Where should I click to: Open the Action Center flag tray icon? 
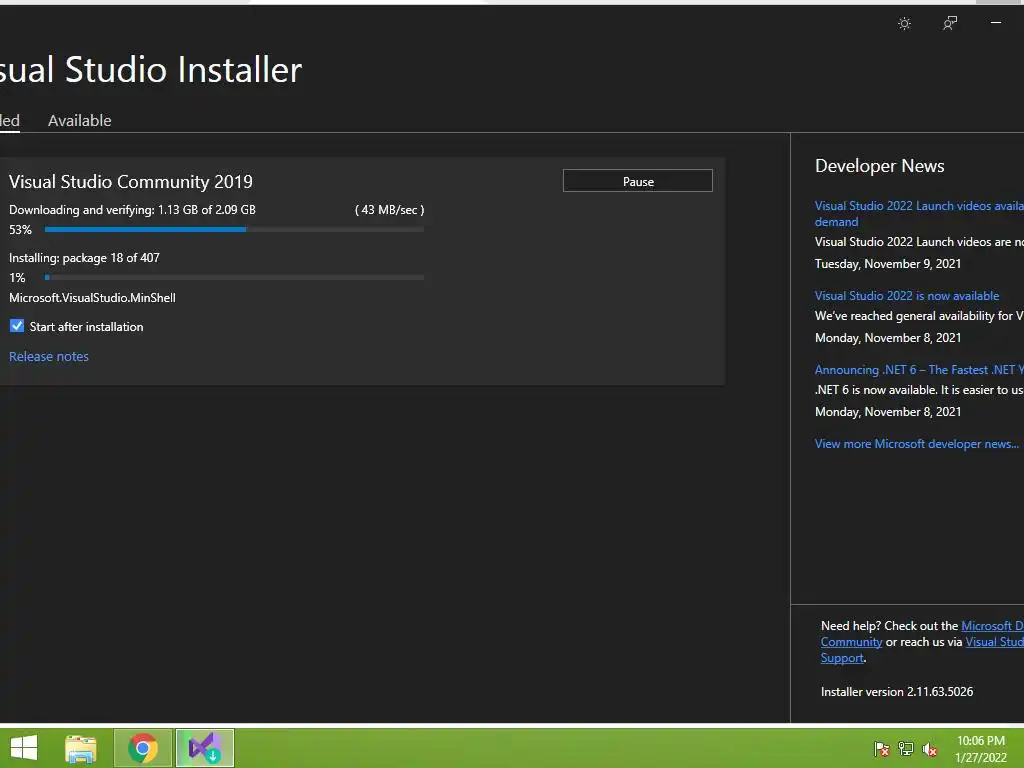[x=882, y=748]
